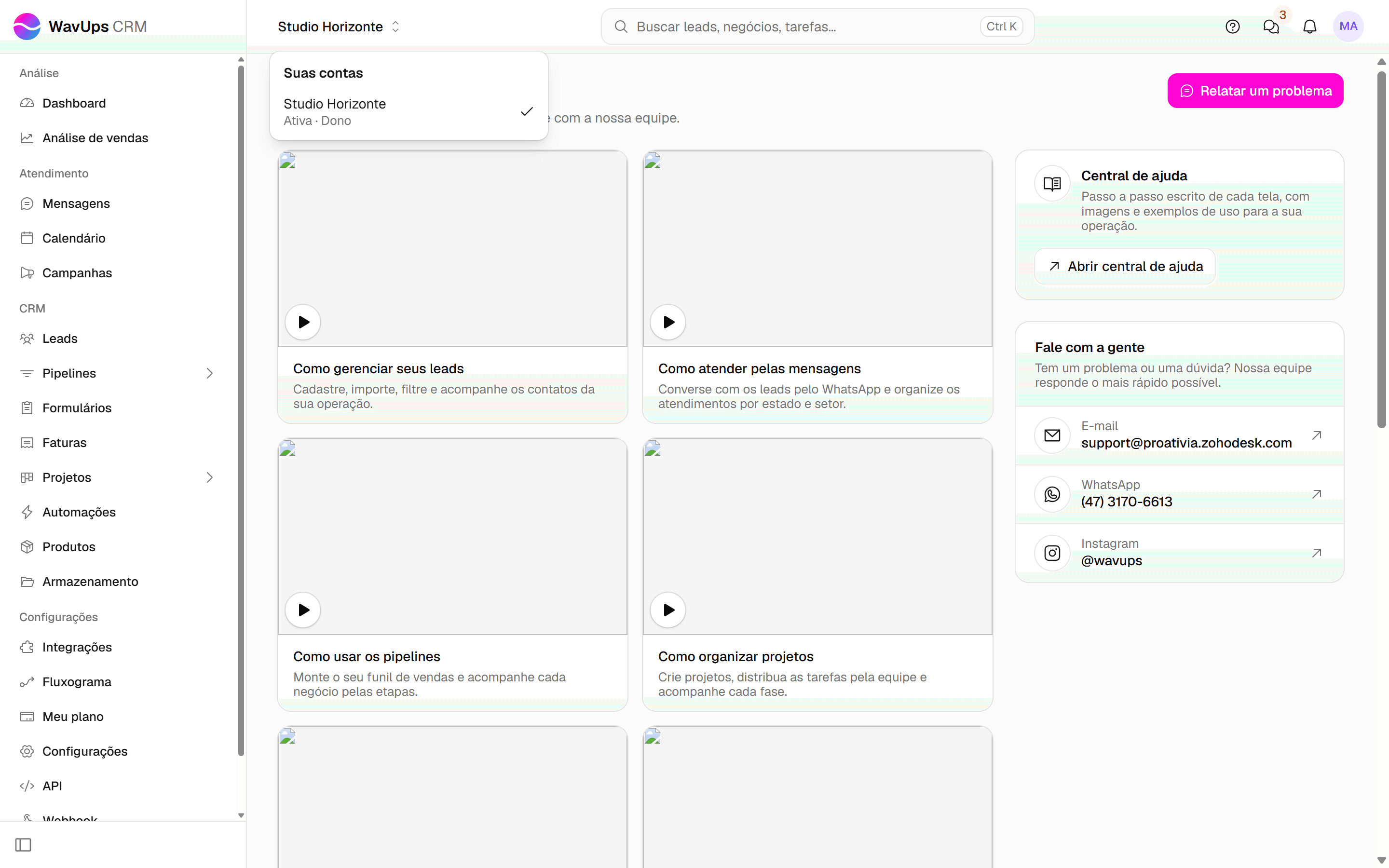The image size is (1389, 868).
Task: Play the 'Como gerenciar seus leads' video
Action: [303, 322]
